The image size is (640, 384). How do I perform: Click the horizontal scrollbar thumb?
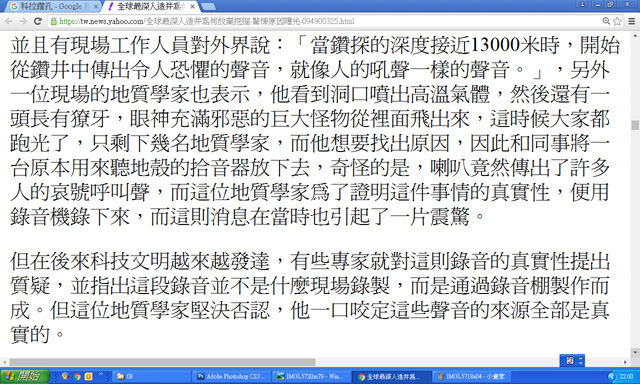tap(162, 362)
